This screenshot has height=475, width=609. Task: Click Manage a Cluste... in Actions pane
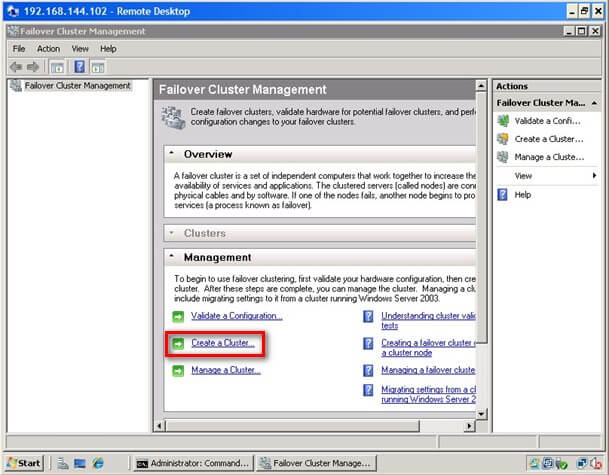point(549,157)
